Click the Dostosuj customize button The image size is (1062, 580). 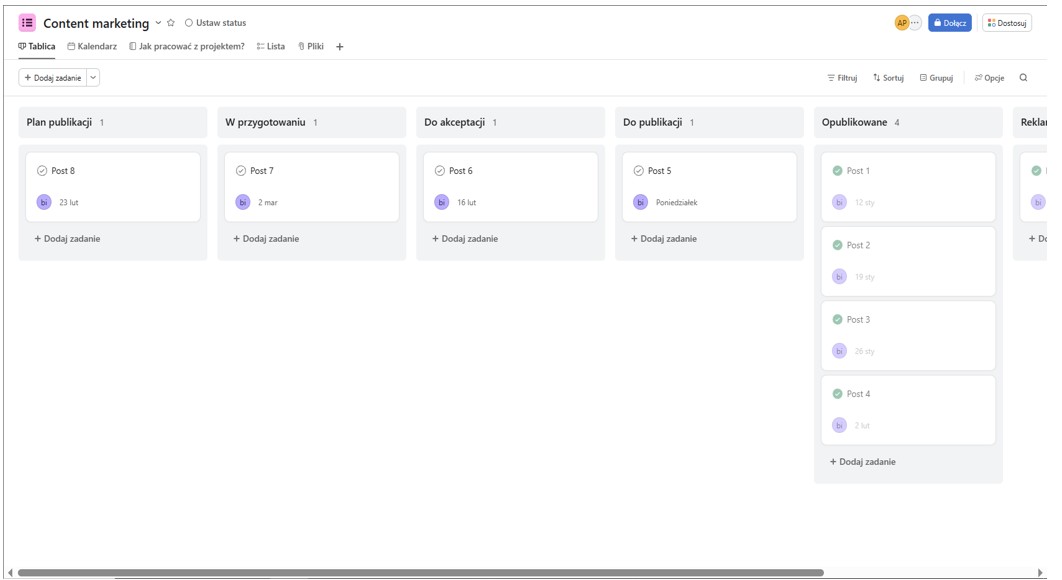pyautogui.click(x=1006, y=23)
